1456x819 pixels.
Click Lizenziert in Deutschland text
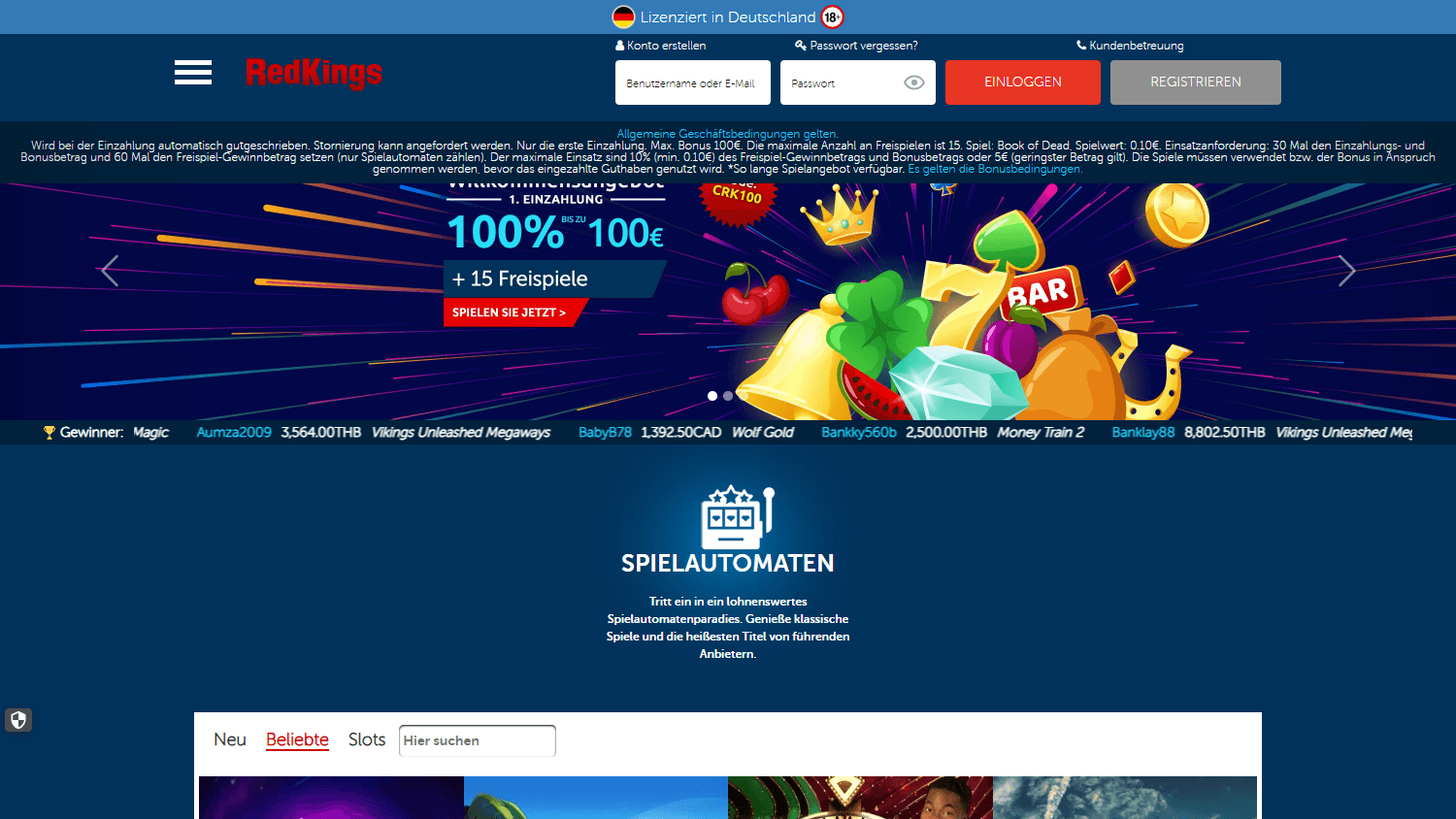coord(728,16)
